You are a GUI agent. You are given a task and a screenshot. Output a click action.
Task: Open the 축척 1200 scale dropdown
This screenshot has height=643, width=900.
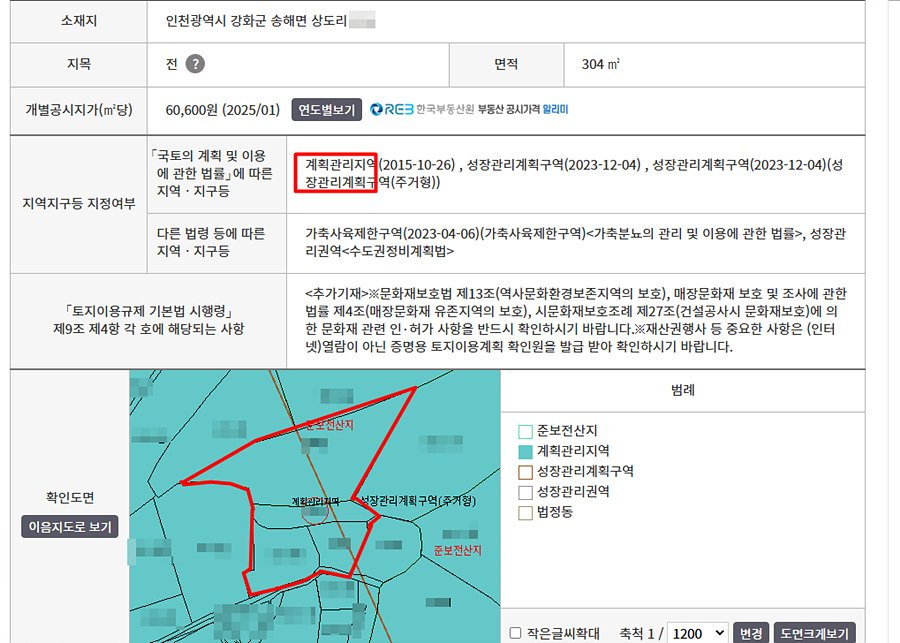pyautogui.click(x=697, y=633)
